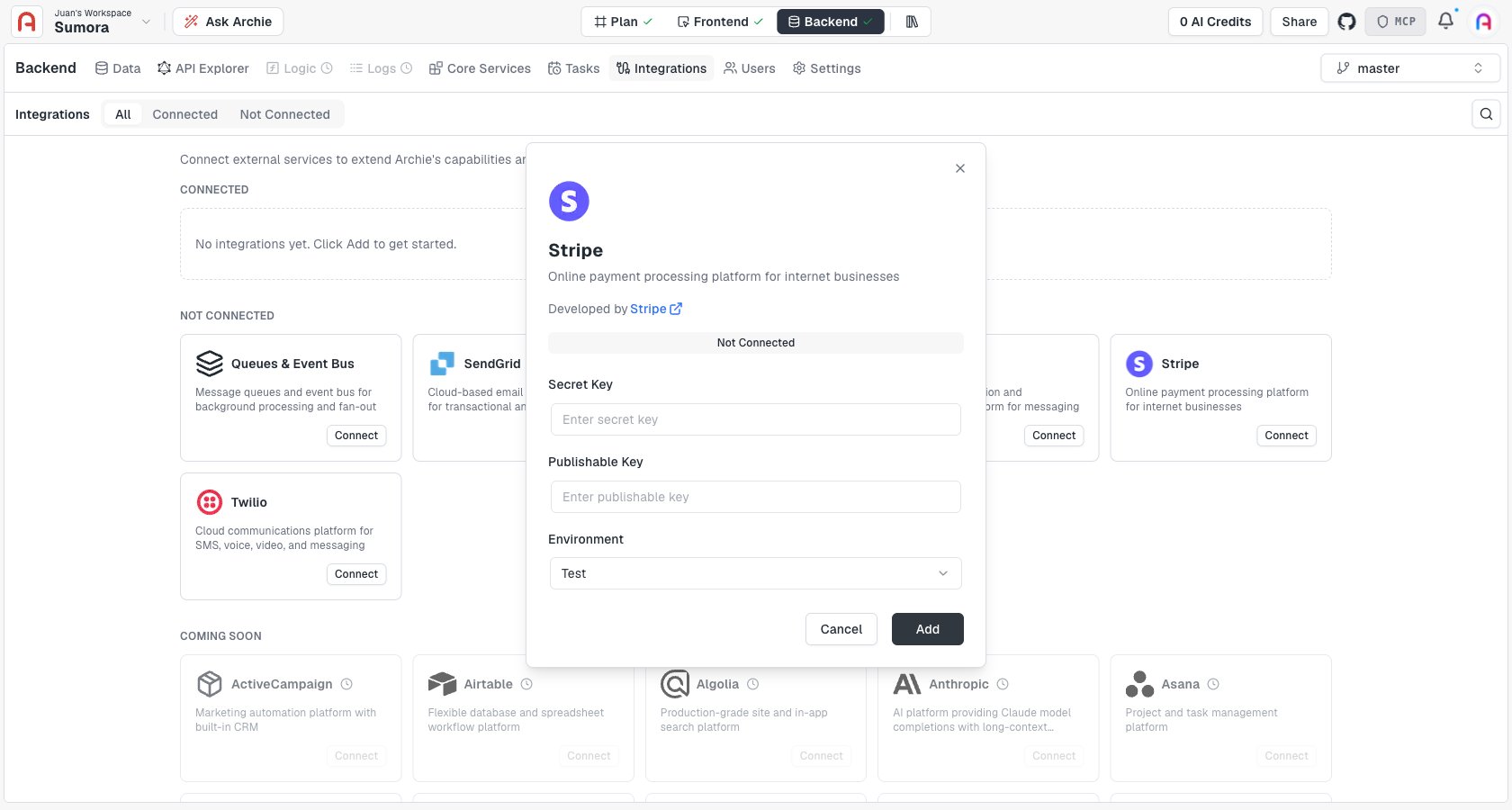Click the Airtable logo icon

tap(442, 684)
